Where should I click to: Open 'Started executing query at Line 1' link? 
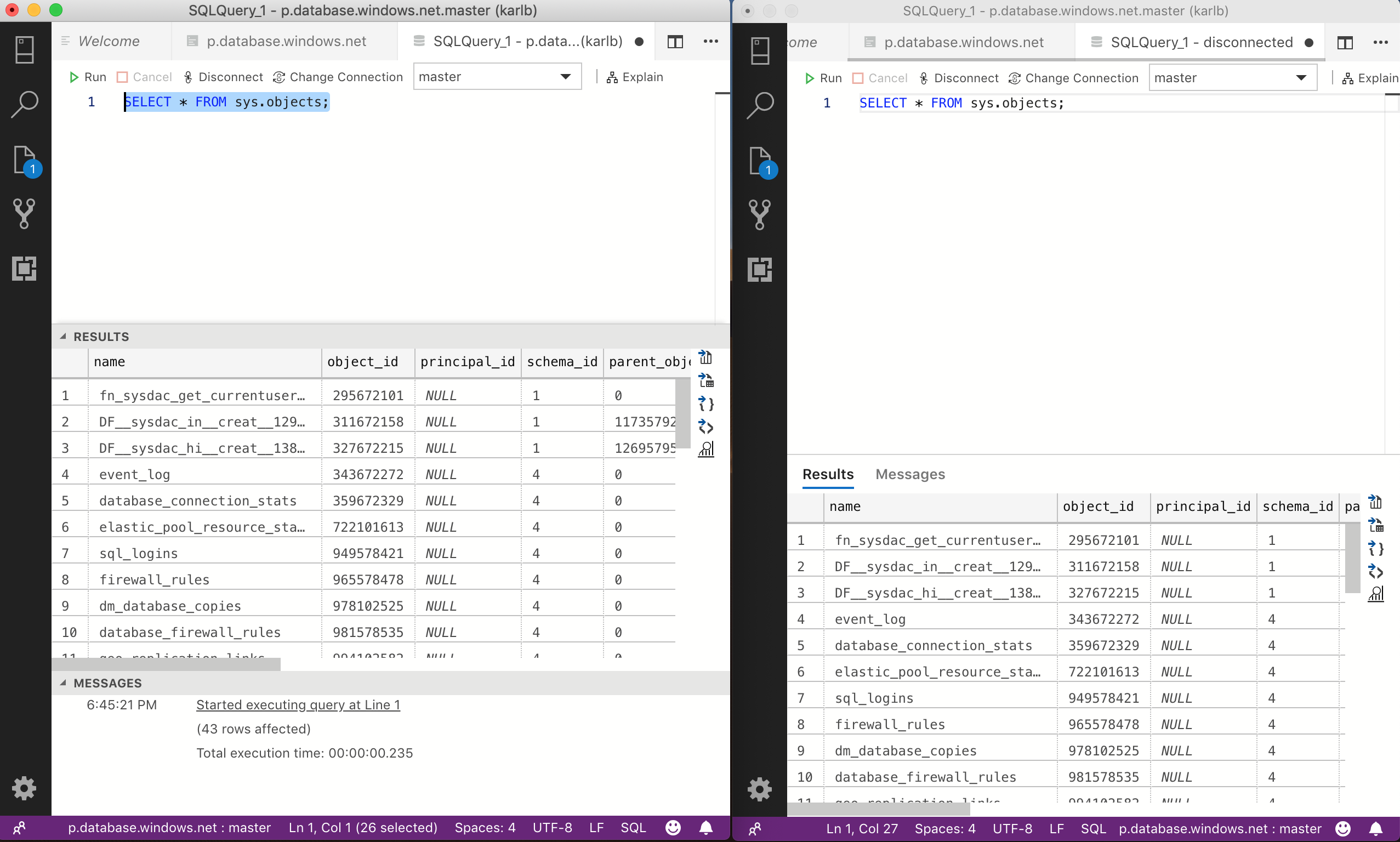(298, 705)
